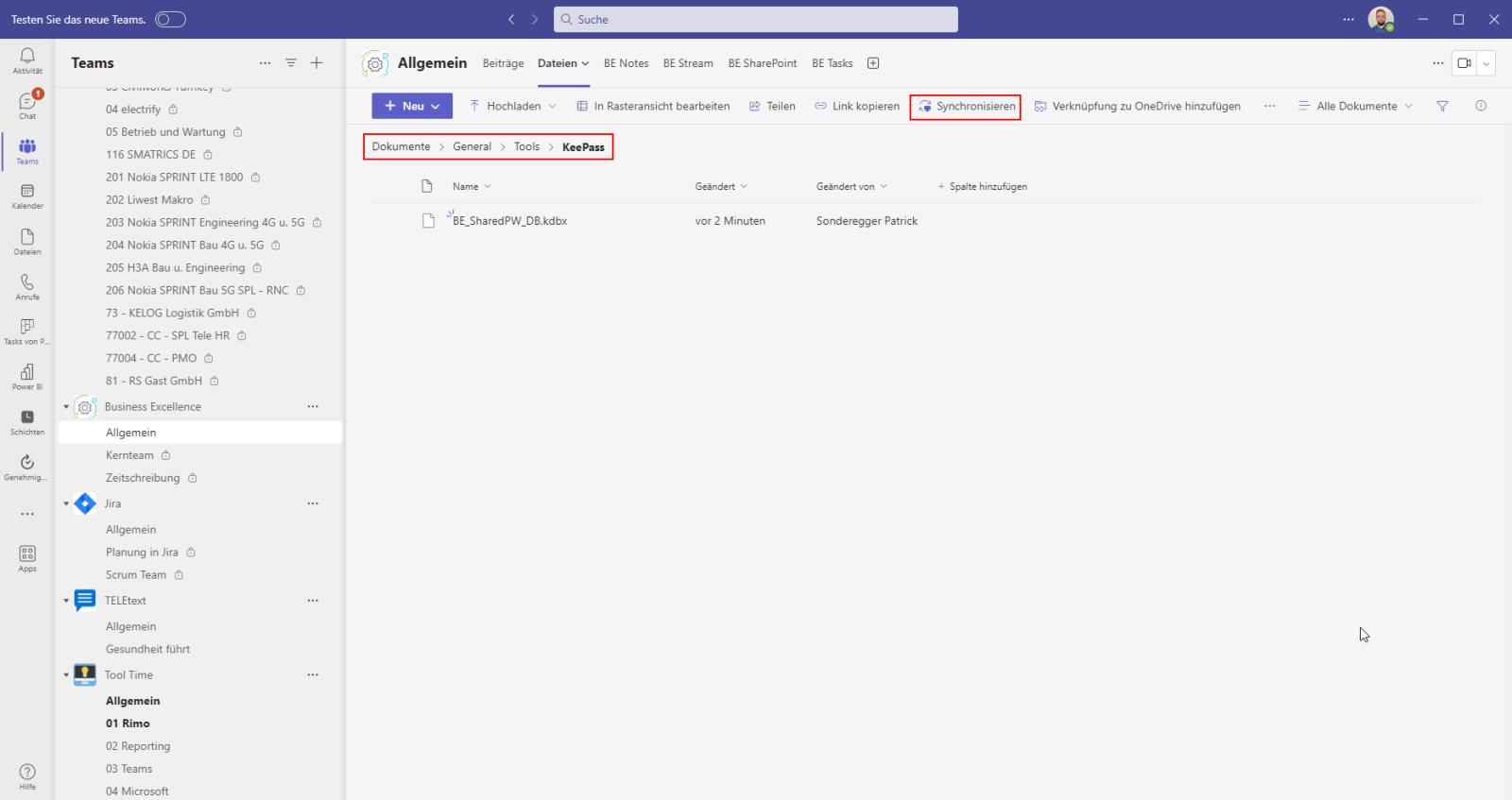
Task: Open toolbar overflow ellipsis after OneDrive shortcut
Action: click(1270, 106)
